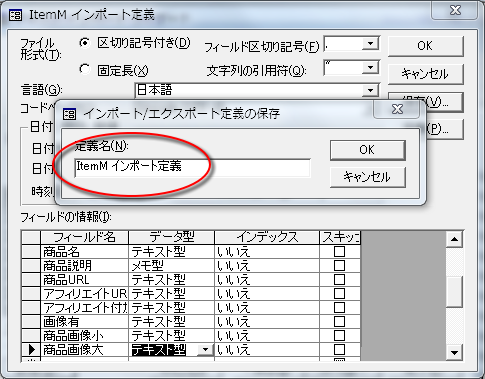Viewport: 485px width, 379px height.
Task: Close the save definition dialog
Action: pyautogui.click(x=397, y=109)
